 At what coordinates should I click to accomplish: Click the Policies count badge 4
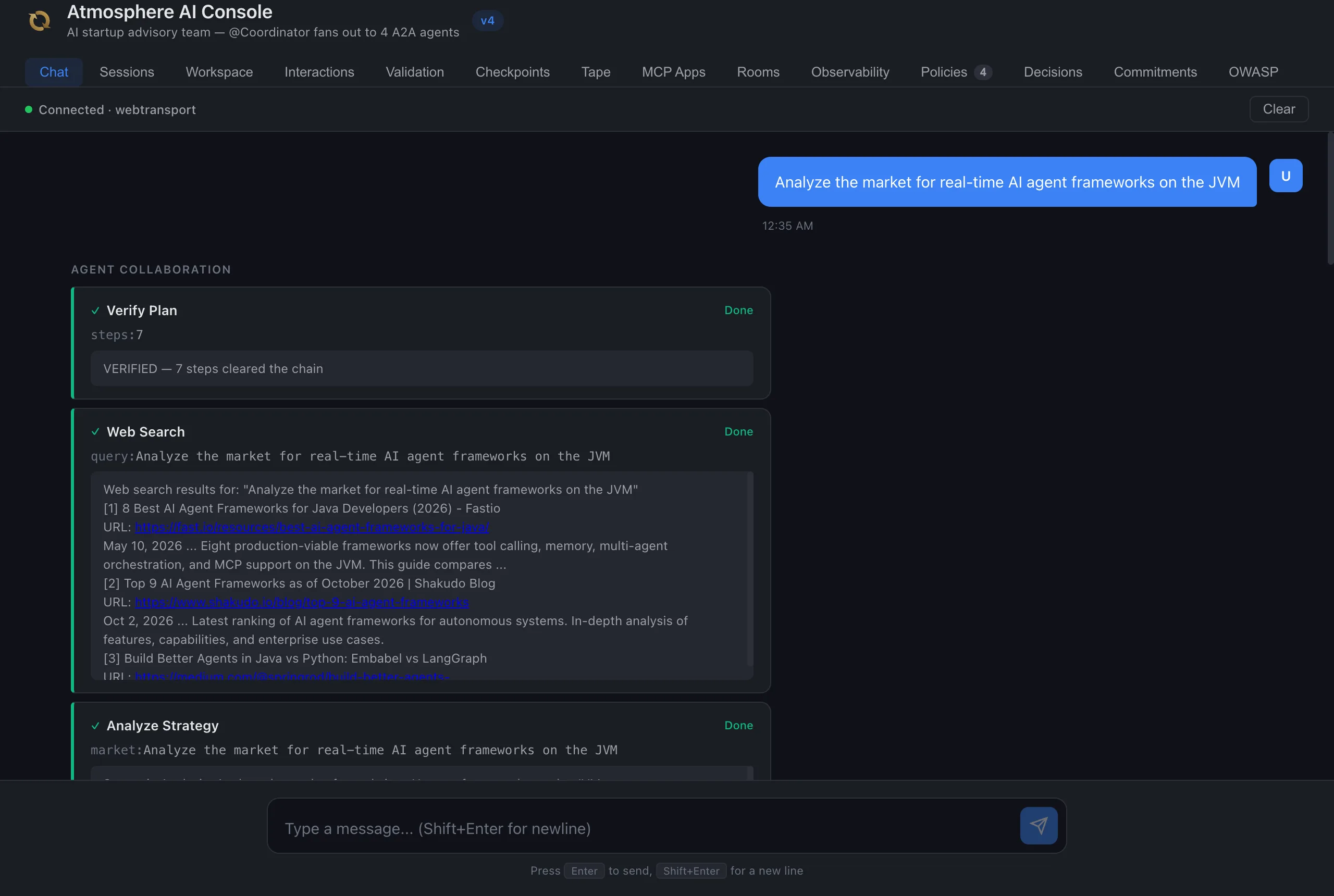click(x=982, y=72)
